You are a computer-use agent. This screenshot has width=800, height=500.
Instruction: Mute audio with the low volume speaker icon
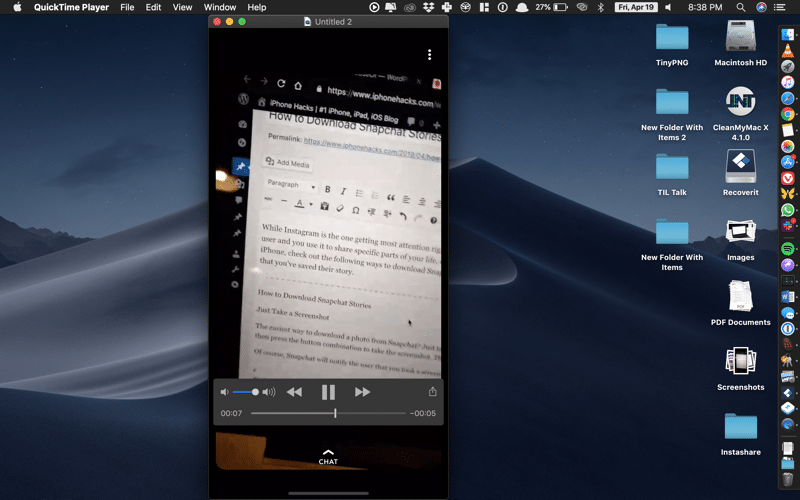click(225, 392)
